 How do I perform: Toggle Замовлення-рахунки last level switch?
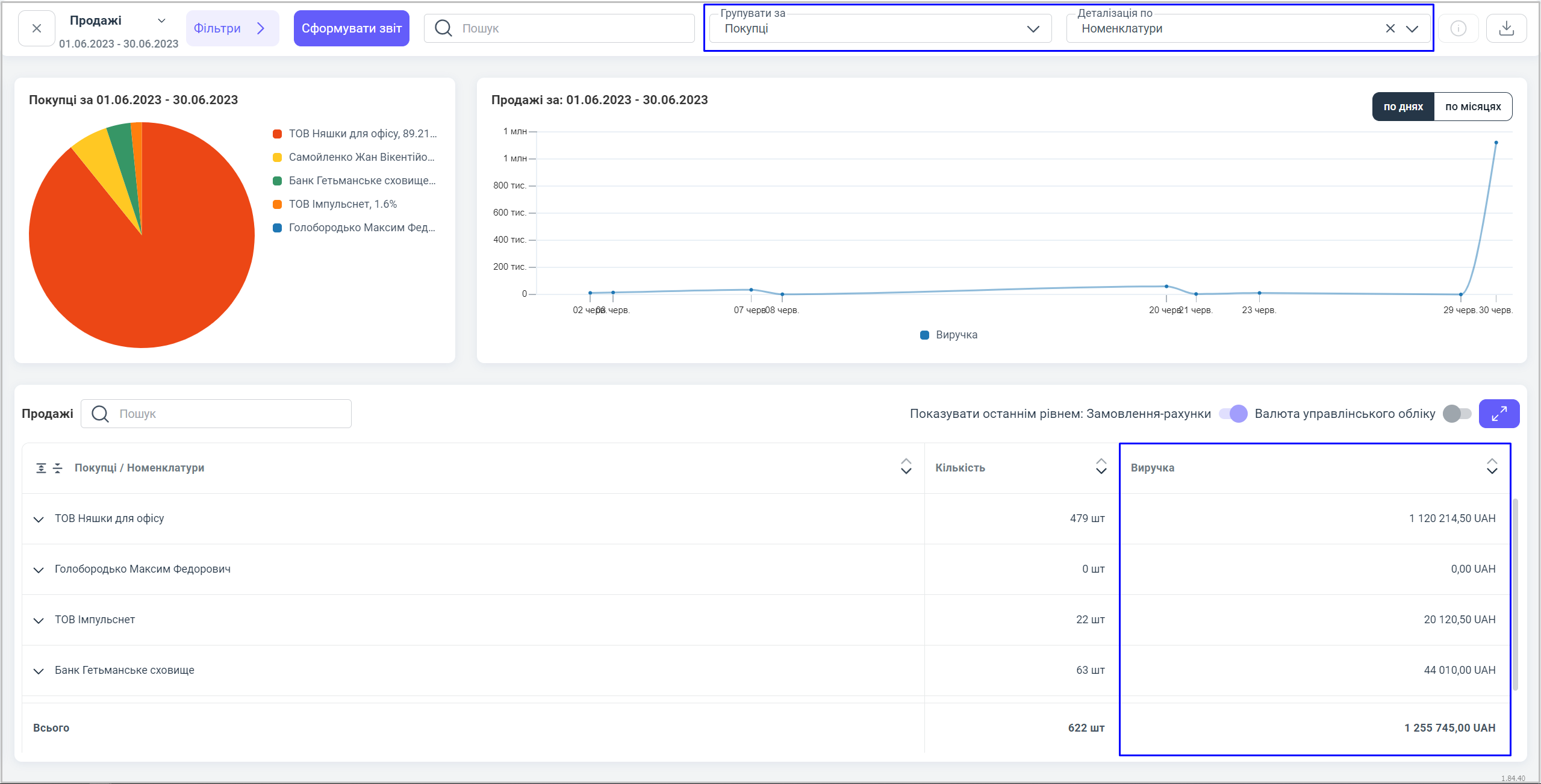[x=1233, y=414]
